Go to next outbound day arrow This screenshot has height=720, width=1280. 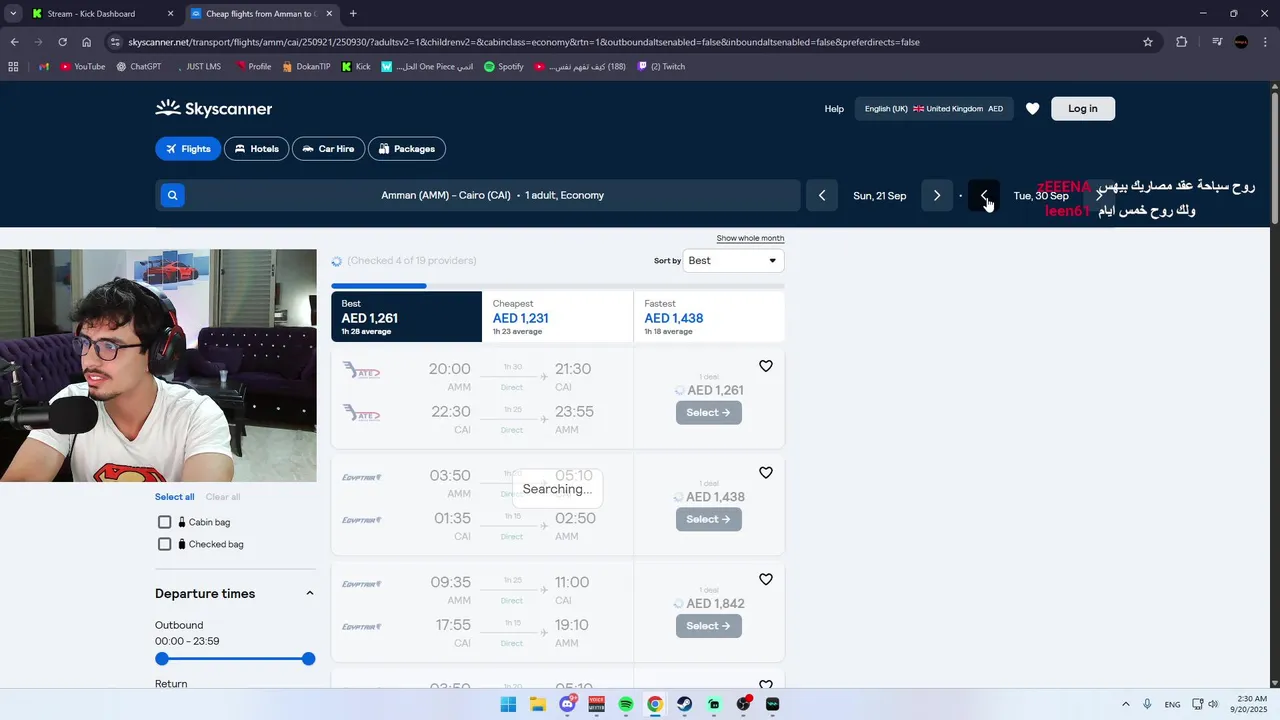coord(937,195)
